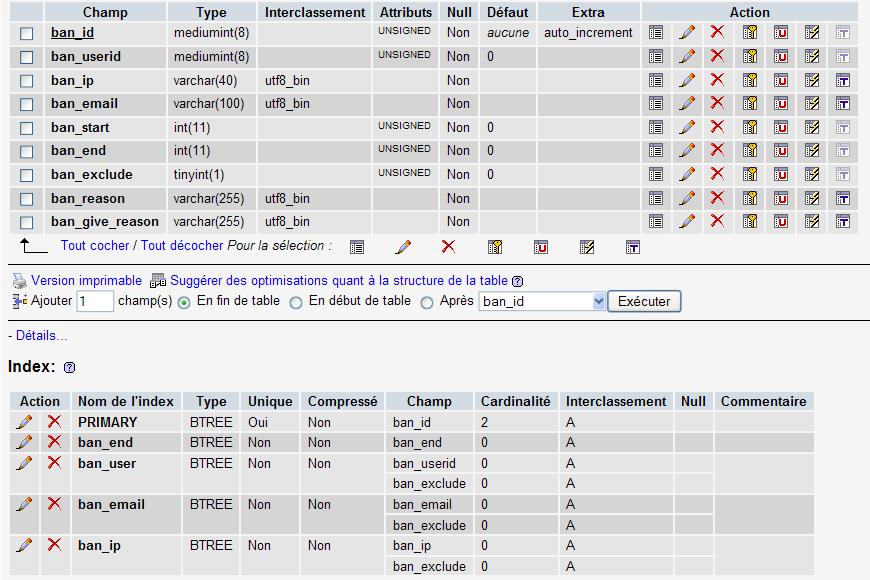870x580 pixels.
Task: Open help icon next to Index heading
Action: click(x=69, y=367)
